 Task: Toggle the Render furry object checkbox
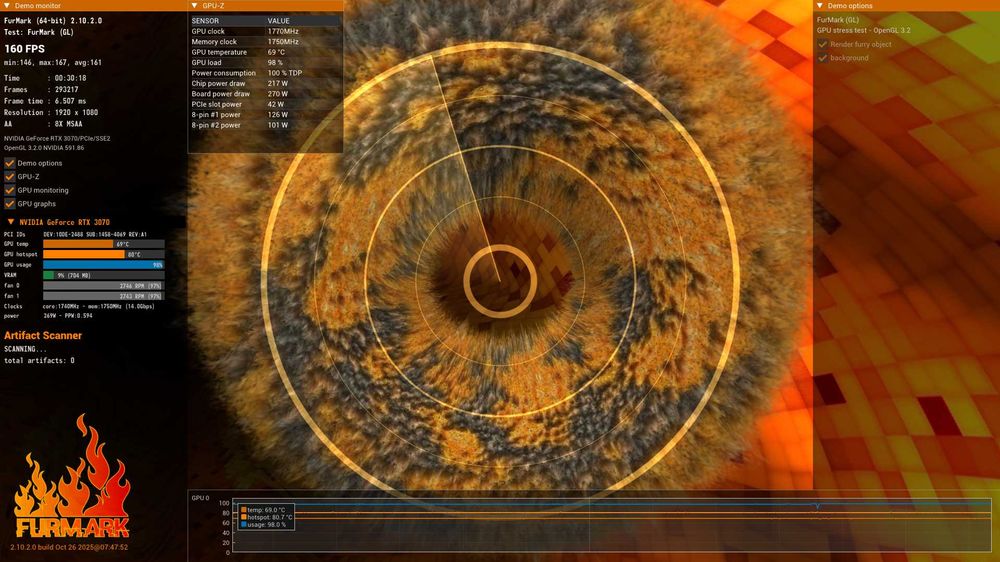coord(823,44)
